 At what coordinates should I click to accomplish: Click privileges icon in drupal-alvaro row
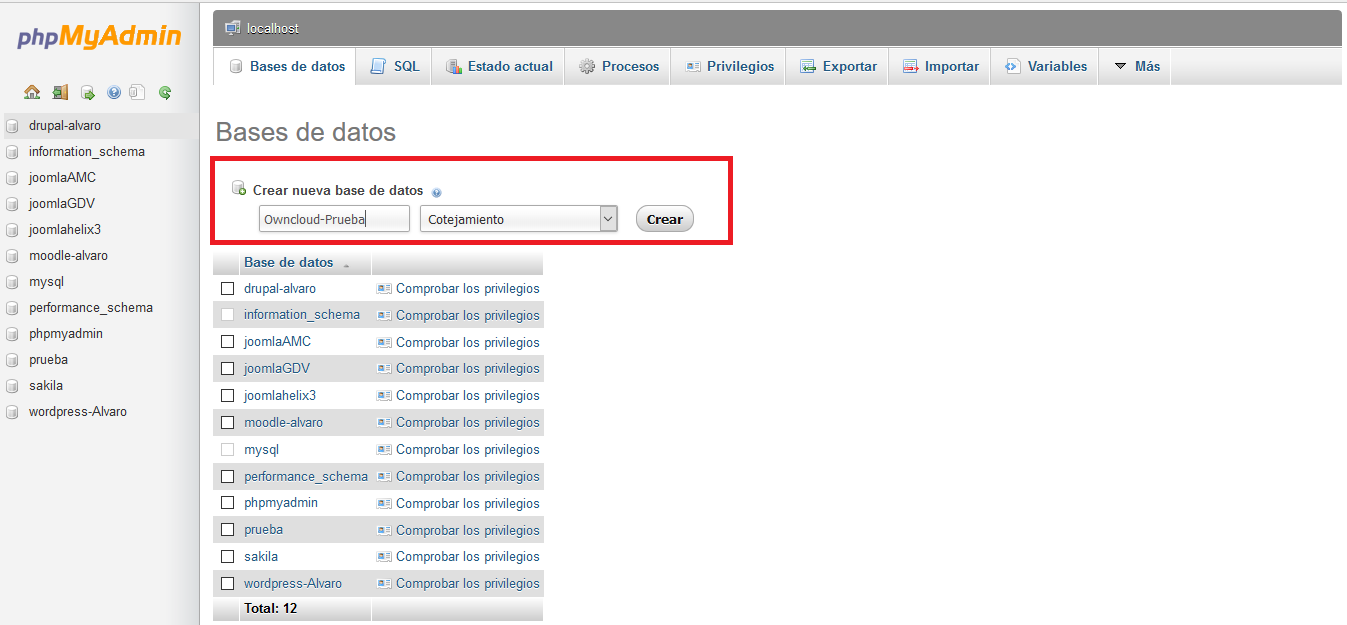tap(384, 289)
